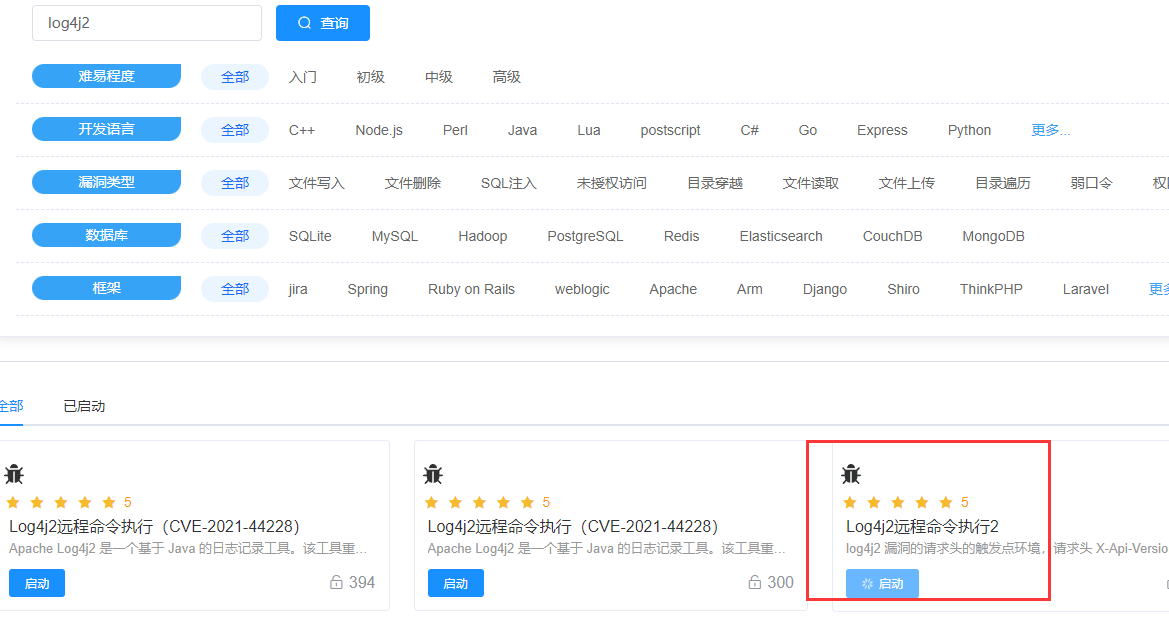Filter difficulty by 高级

[506, 77]
